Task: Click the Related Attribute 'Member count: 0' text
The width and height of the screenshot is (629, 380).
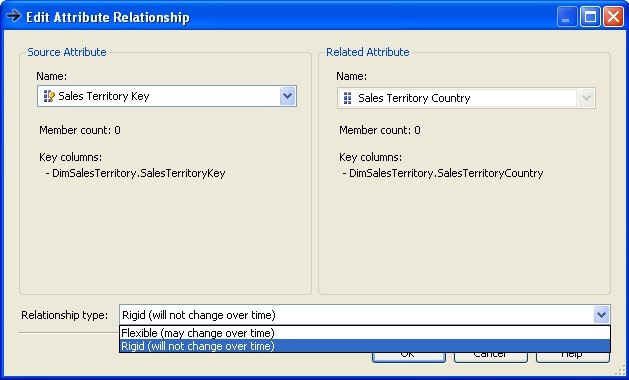Action: click(380, 130)
